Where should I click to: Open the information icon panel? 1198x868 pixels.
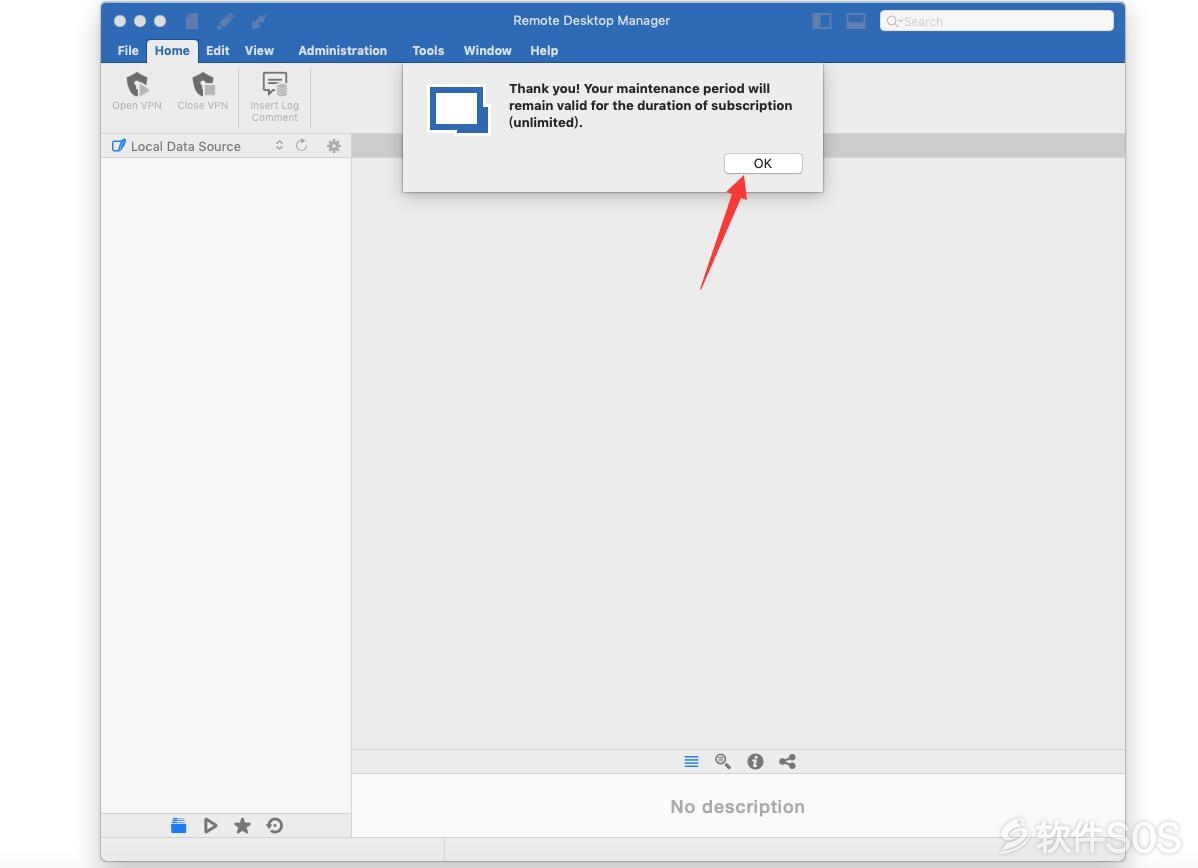[x=756, y=761]
